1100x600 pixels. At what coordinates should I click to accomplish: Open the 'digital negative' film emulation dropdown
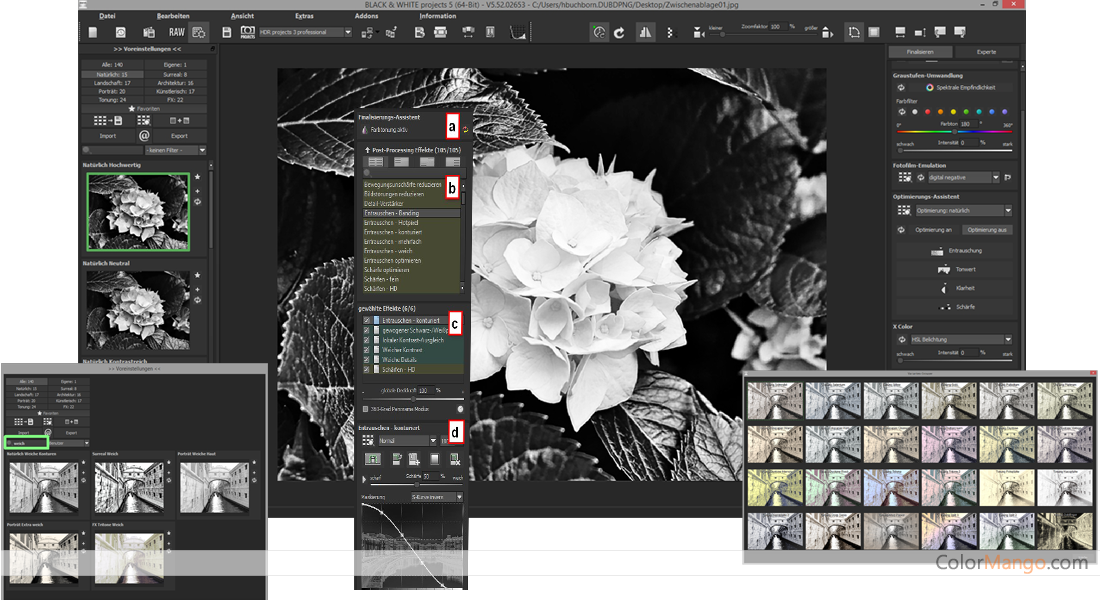(x=963, y=178)
